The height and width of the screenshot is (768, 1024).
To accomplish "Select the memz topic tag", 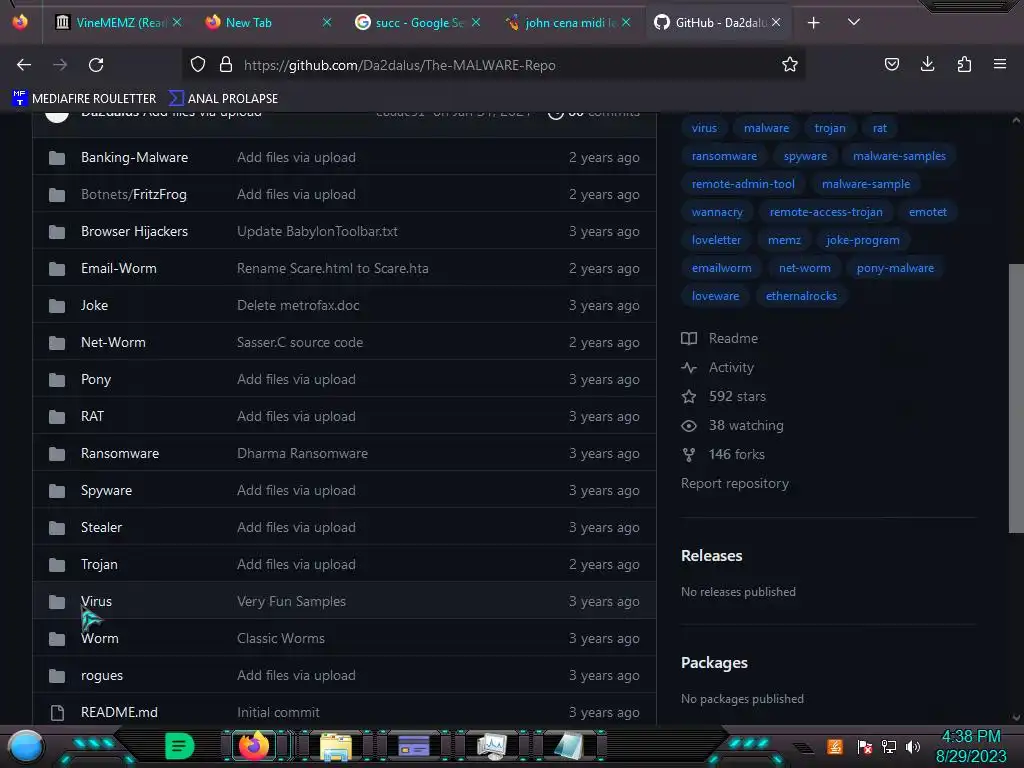I will click(x=784, y=240).
